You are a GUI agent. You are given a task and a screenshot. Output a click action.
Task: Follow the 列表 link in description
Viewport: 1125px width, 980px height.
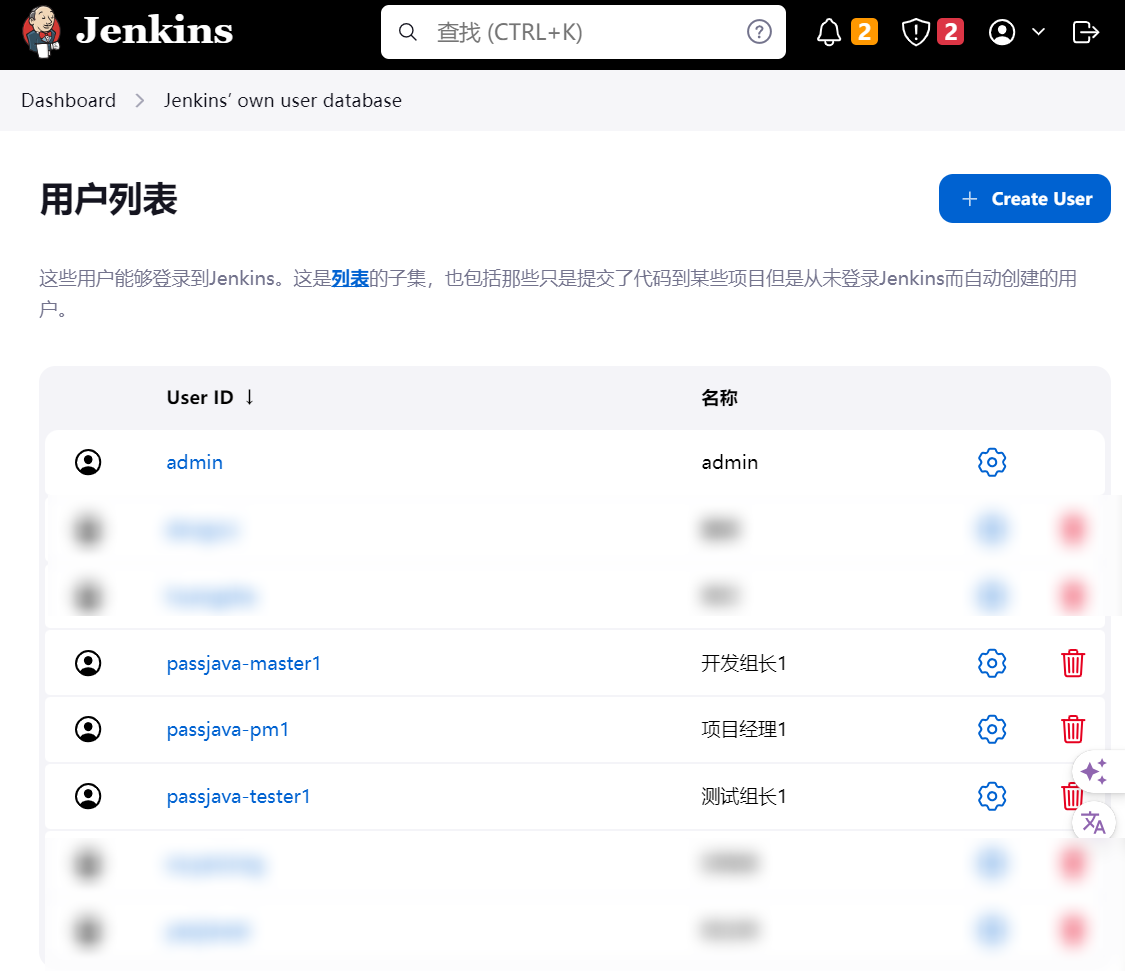tap(350, 279)
